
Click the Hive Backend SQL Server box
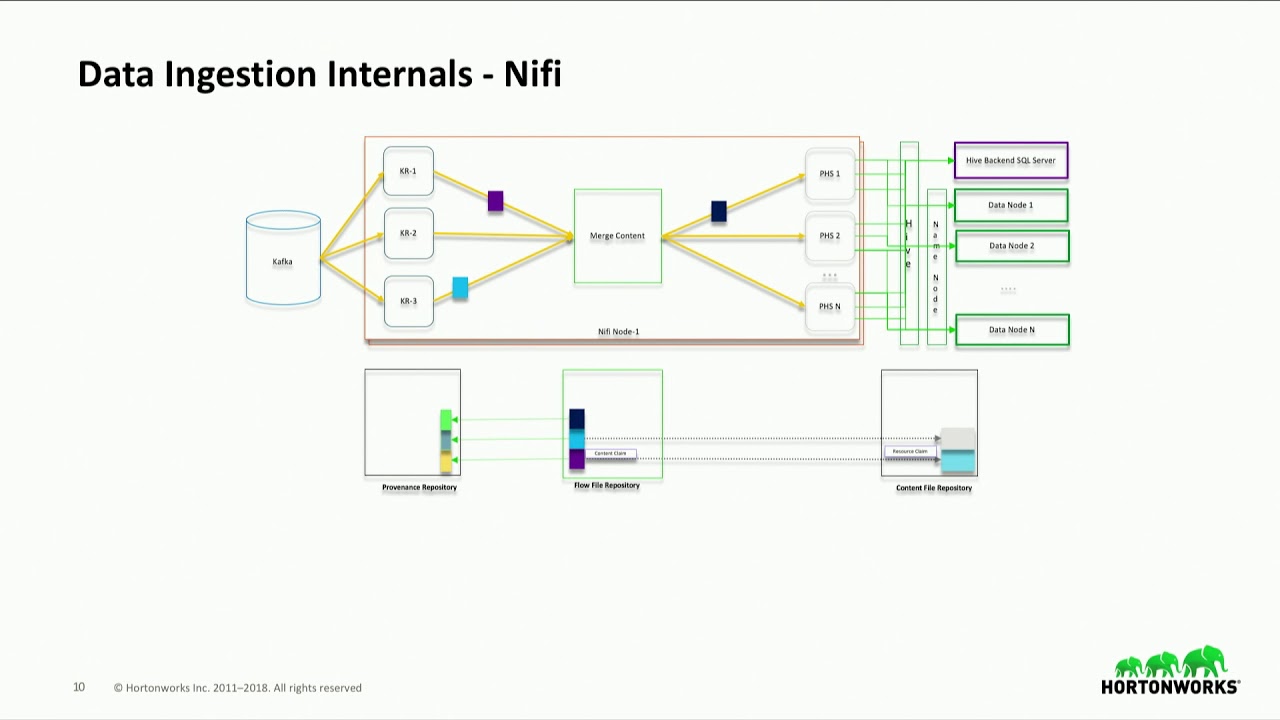click(1011, 160)
